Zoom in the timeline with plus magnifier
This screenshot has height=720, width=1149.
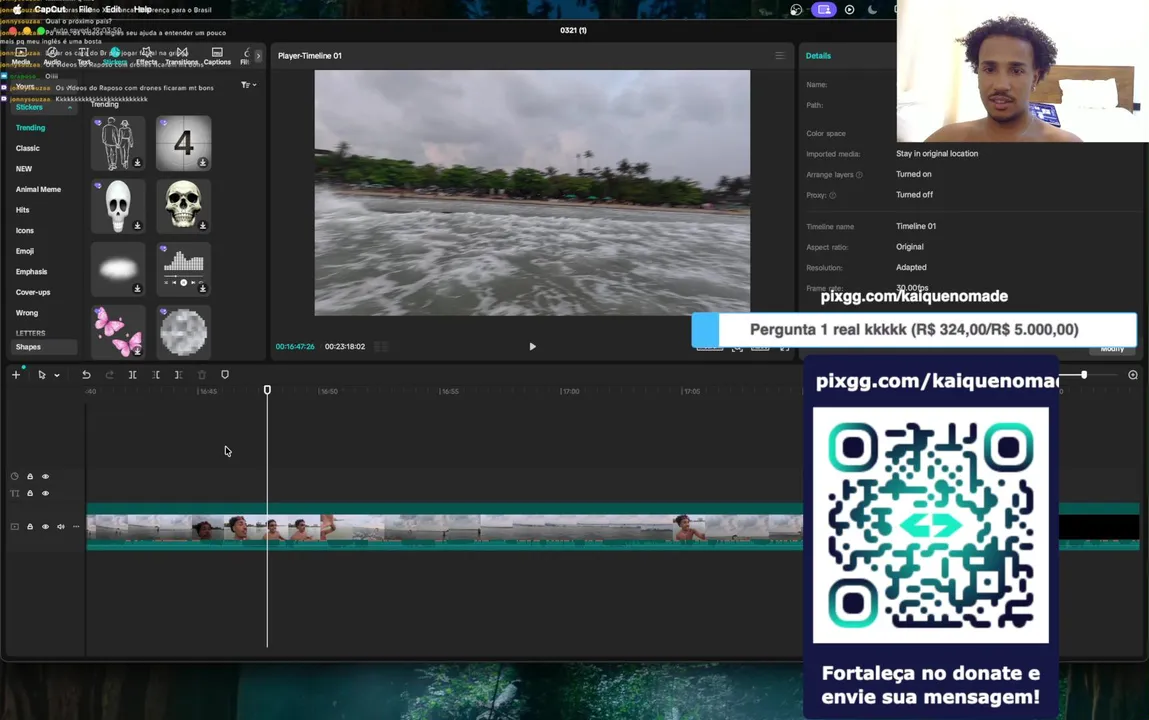point(1133,375)
